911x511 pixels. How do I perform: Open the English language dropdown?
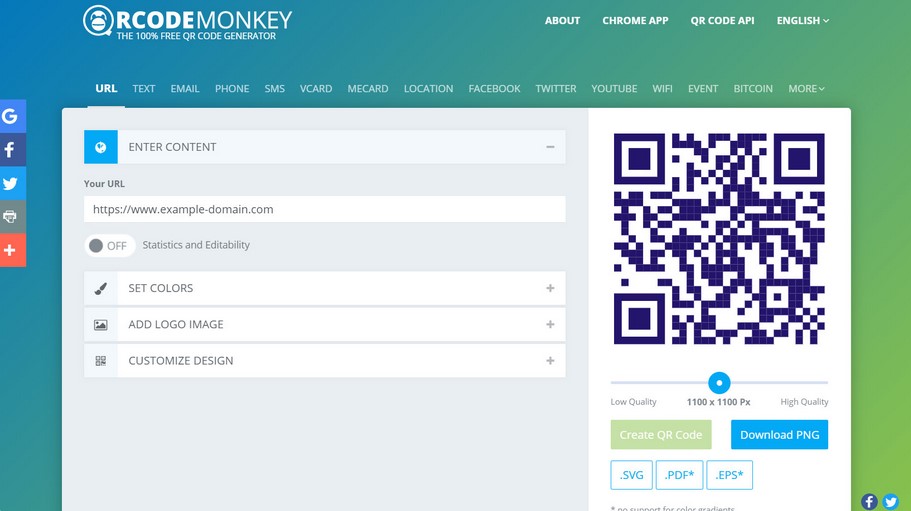coord(802,20)
